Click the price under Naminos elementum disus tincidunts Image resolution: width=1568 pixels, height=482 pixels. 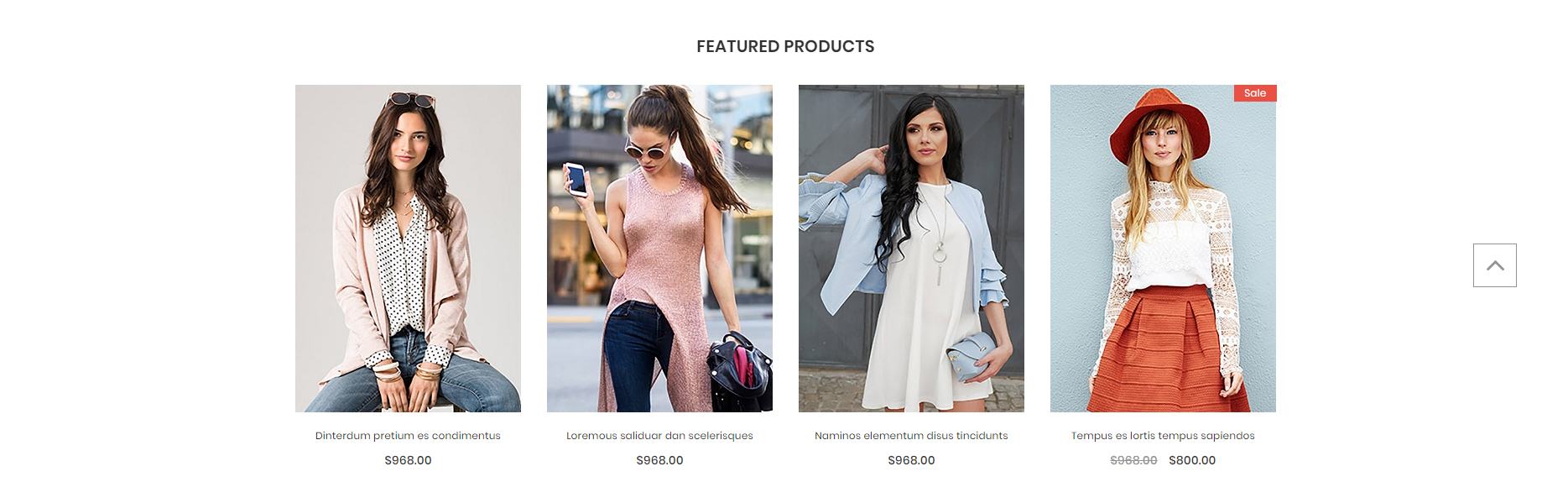(911, 460)
